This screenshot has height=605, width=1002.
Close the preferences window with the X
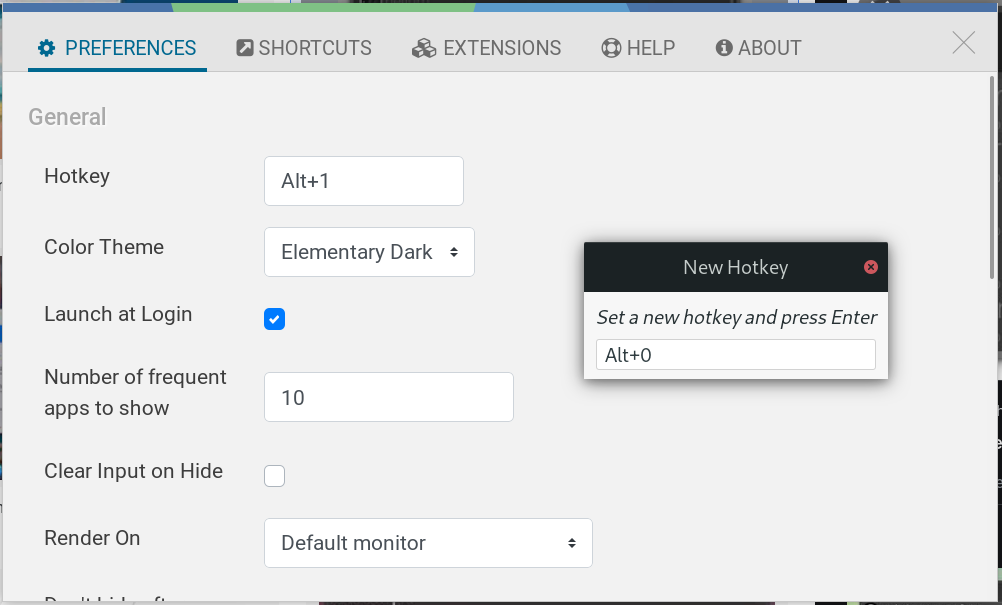coord(962,42)
